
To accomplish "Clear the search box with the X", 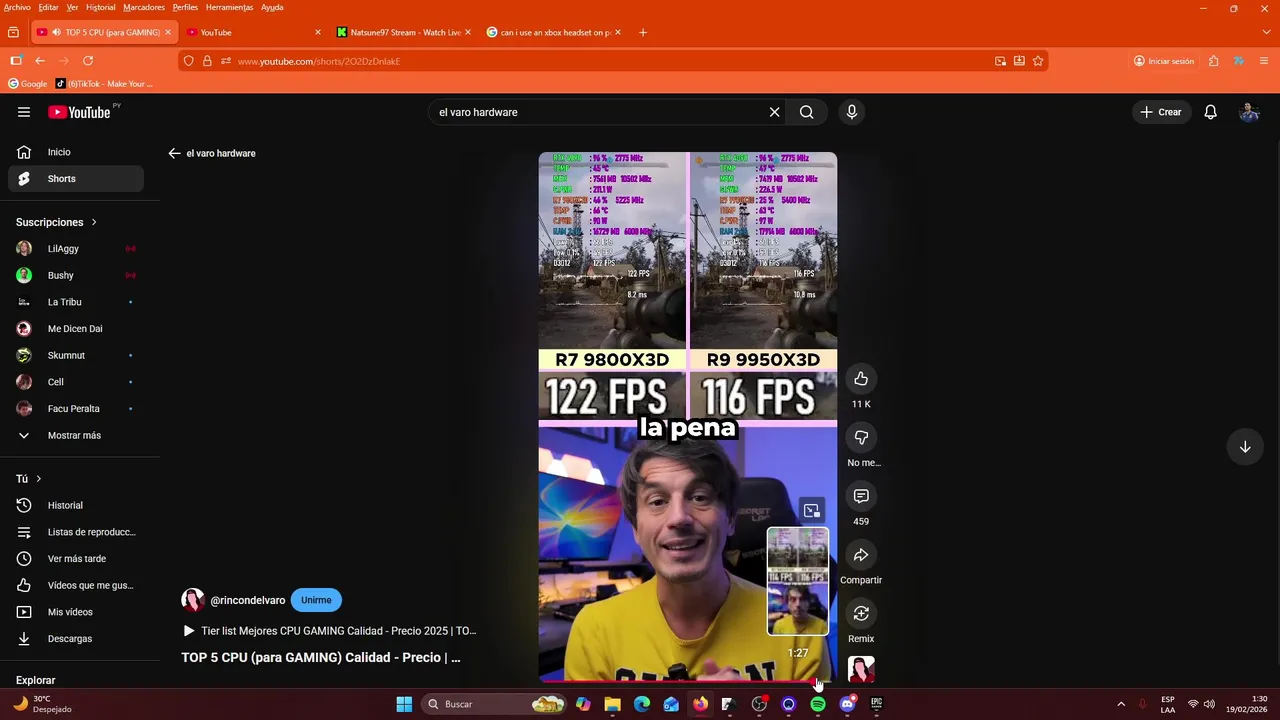I will [x=774, y=112].
